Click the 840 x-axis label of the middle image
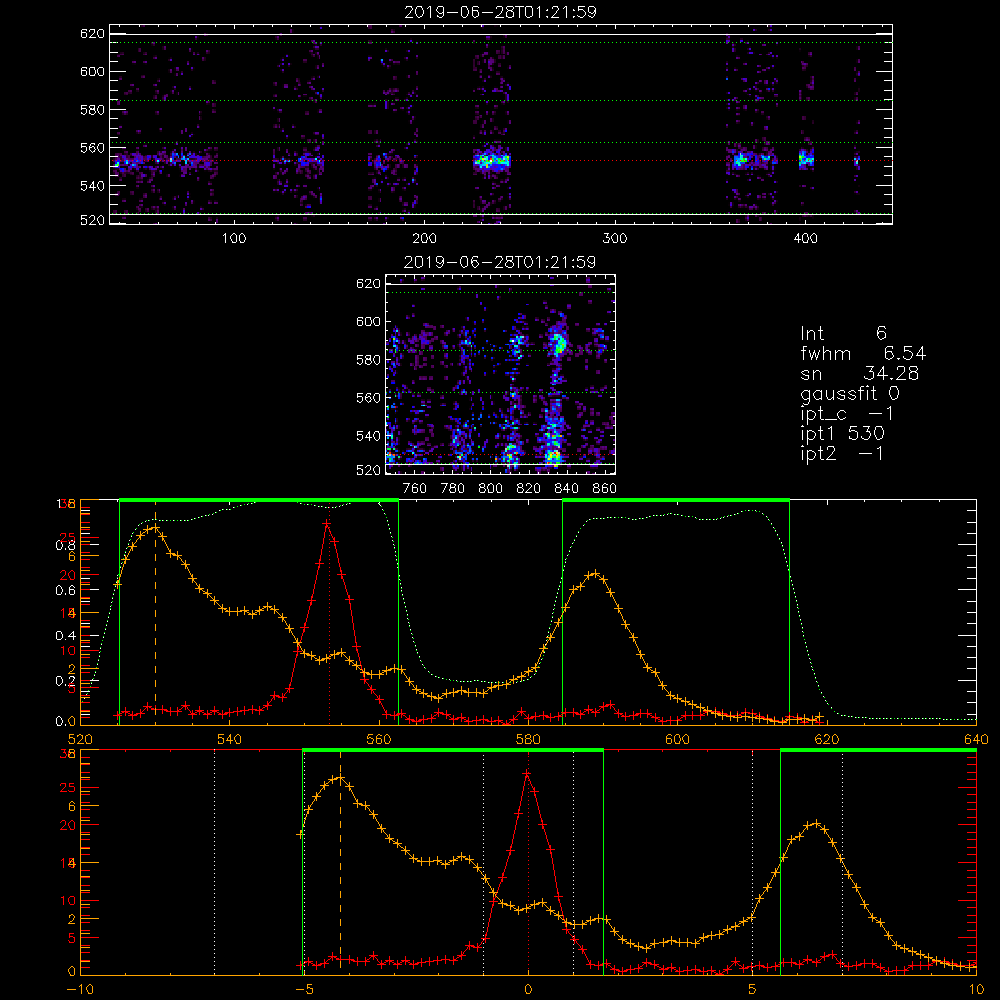 pyautogui.click(x=566, y=489)
